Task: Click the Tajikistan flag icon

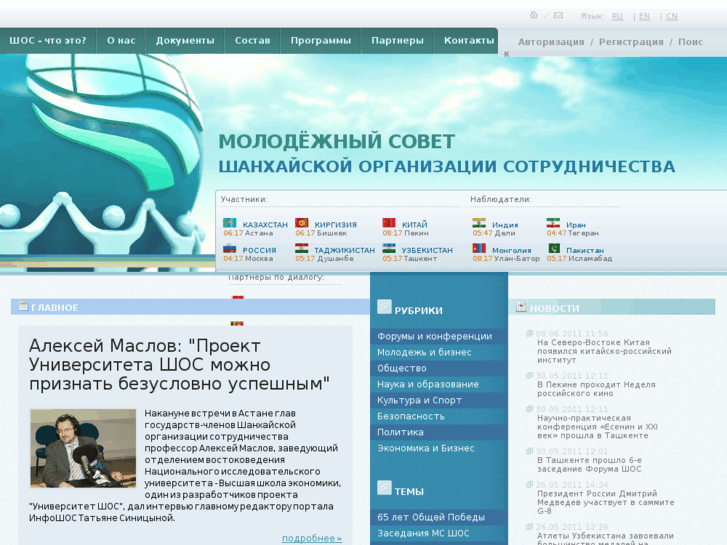Action: click(x=302, y=249)
